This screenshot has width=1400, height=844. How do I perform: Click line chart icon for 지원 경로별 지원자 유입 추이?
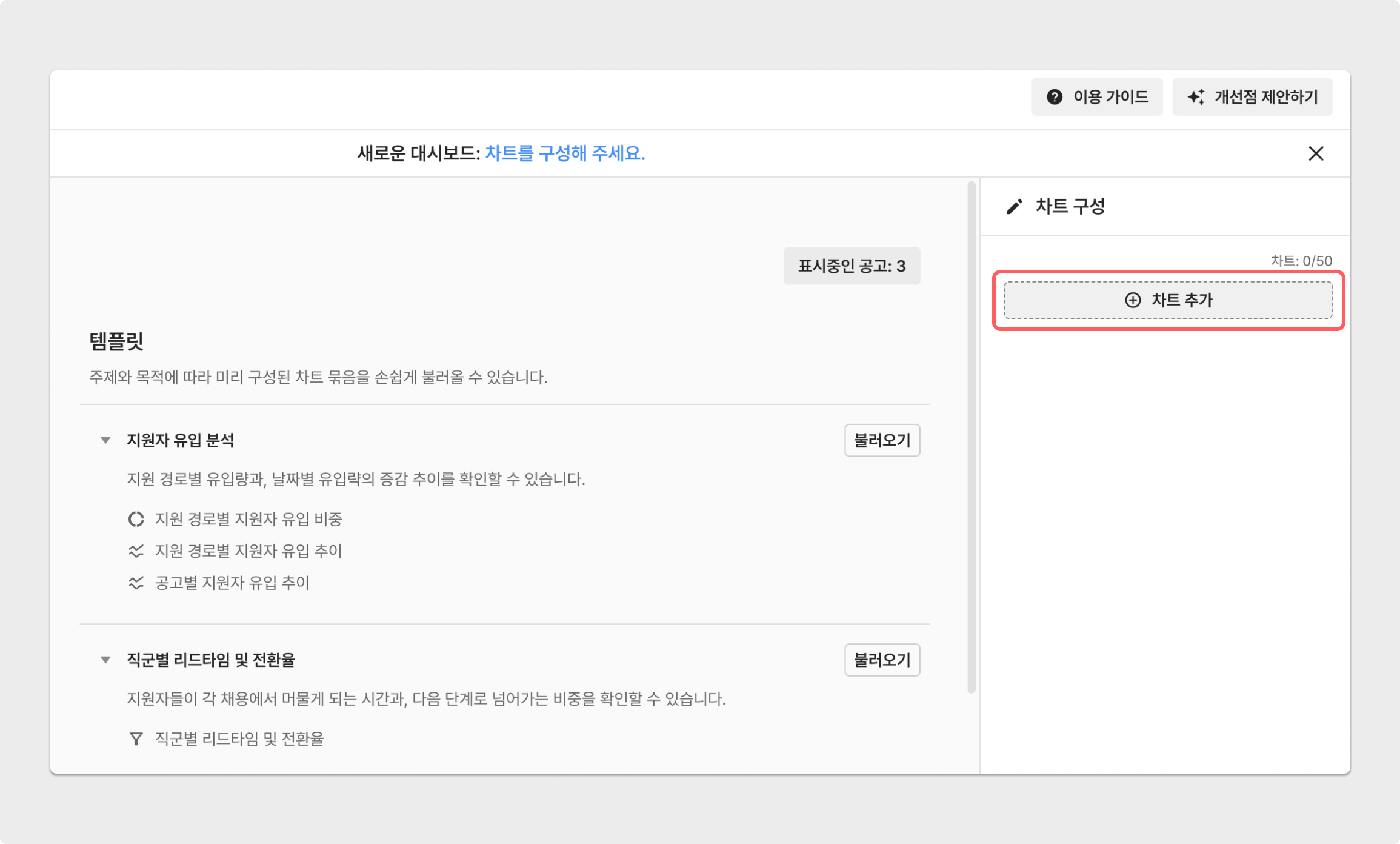[x=136, y=551]
